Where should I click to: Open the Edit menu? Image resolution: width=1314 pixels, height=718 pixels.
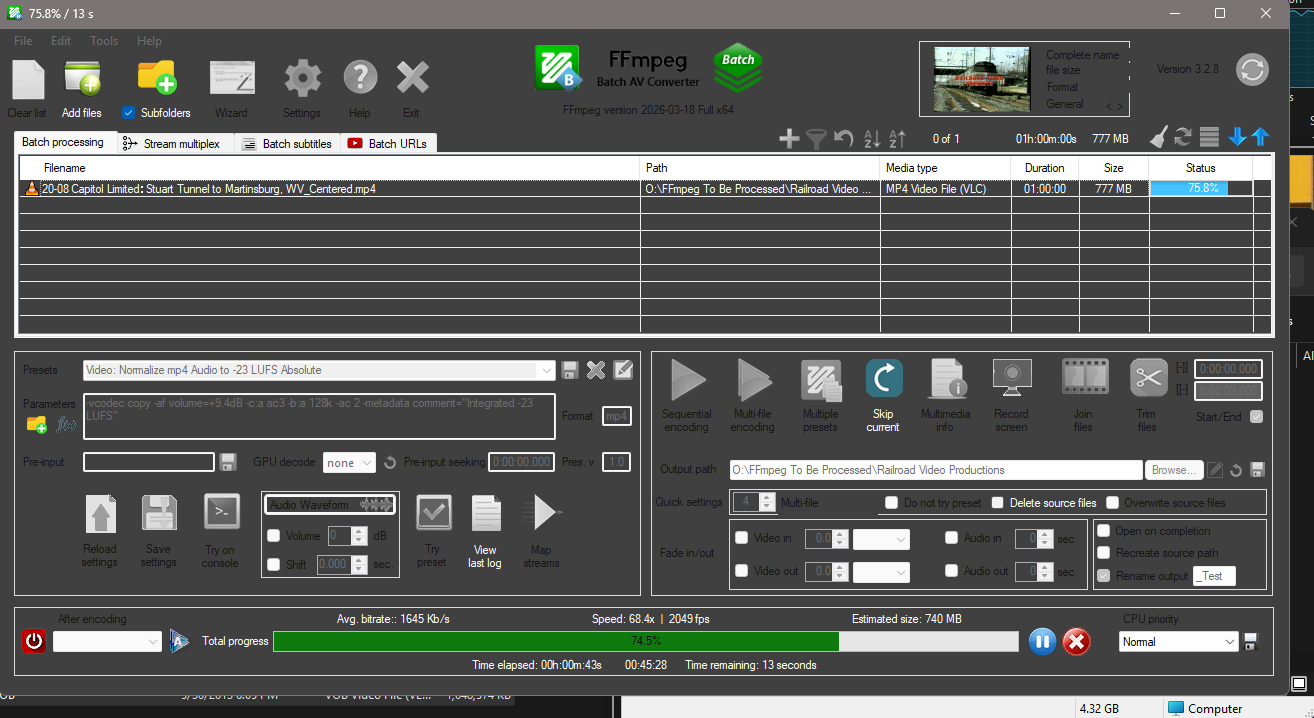[x=61, y=41]
